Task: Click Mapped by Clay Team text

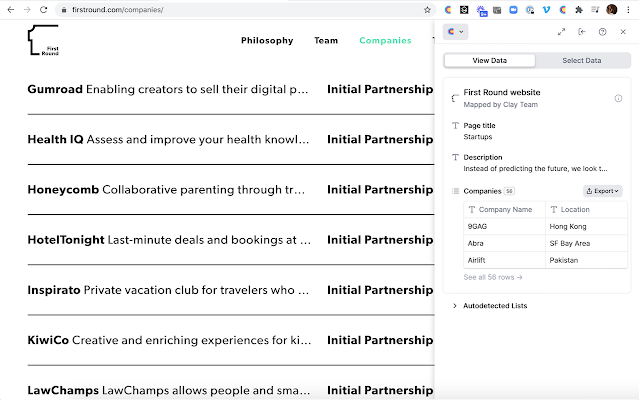Action: [x=500, y=105]
